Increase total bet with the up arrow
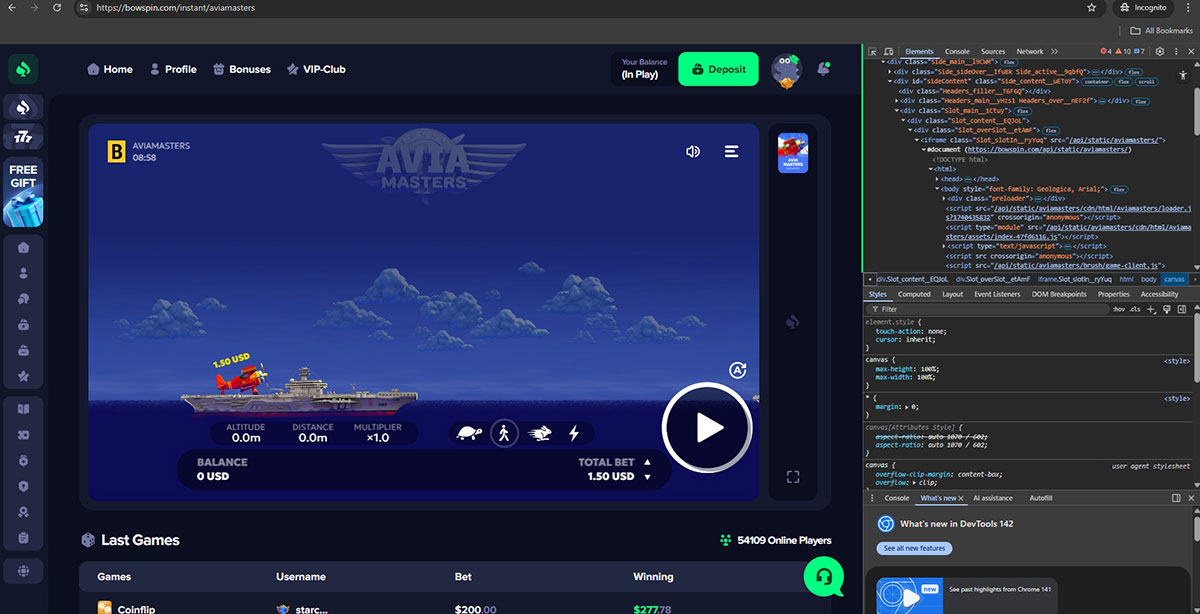 pos(647,462)
